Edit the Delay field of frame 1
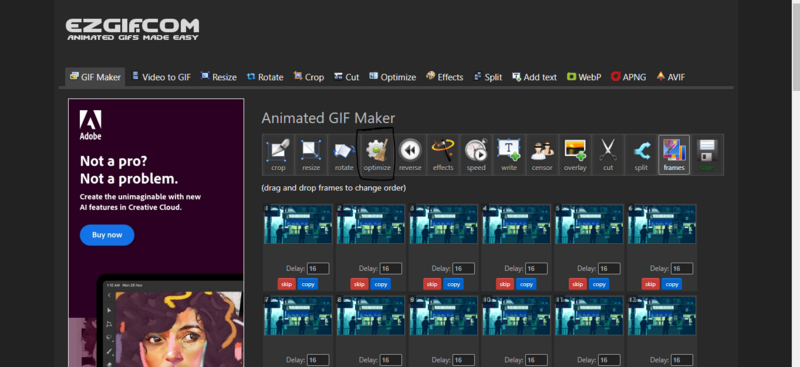 coord(318,268)
